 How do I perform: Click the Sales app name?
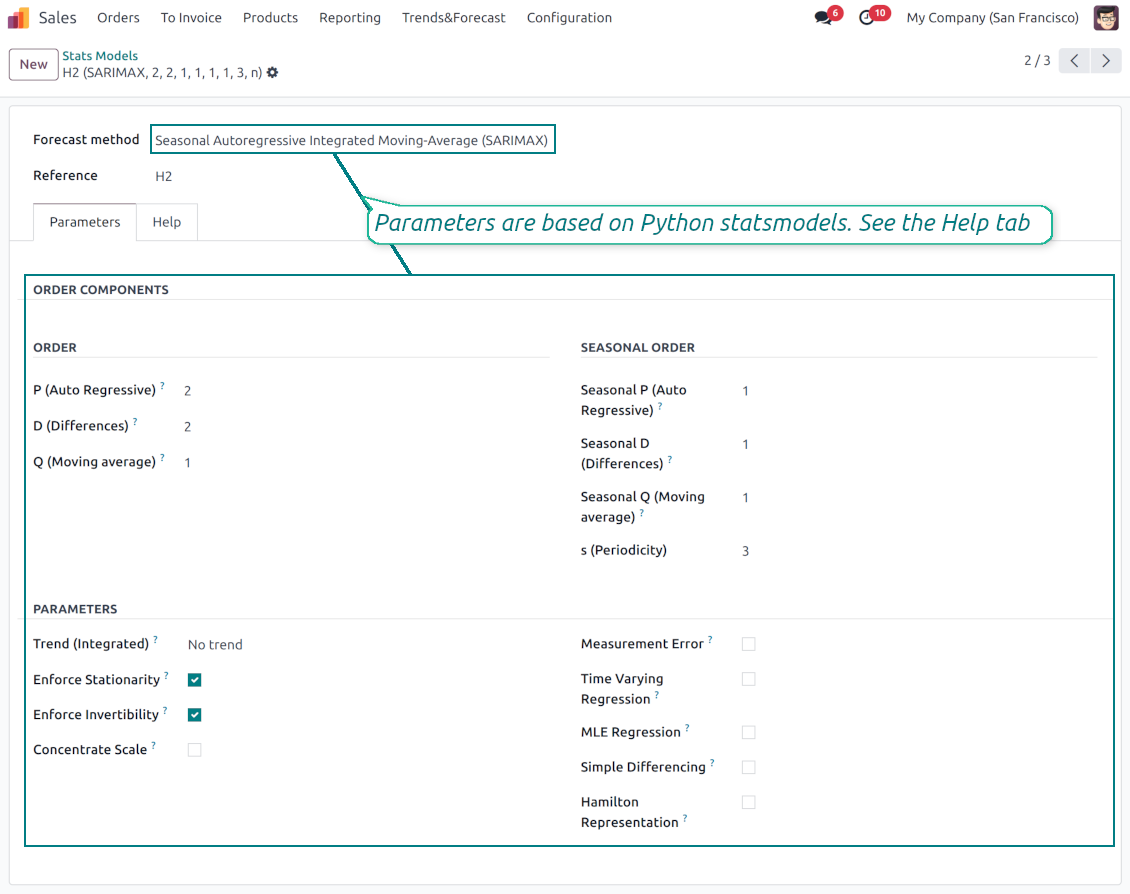(x=58, y=18)
